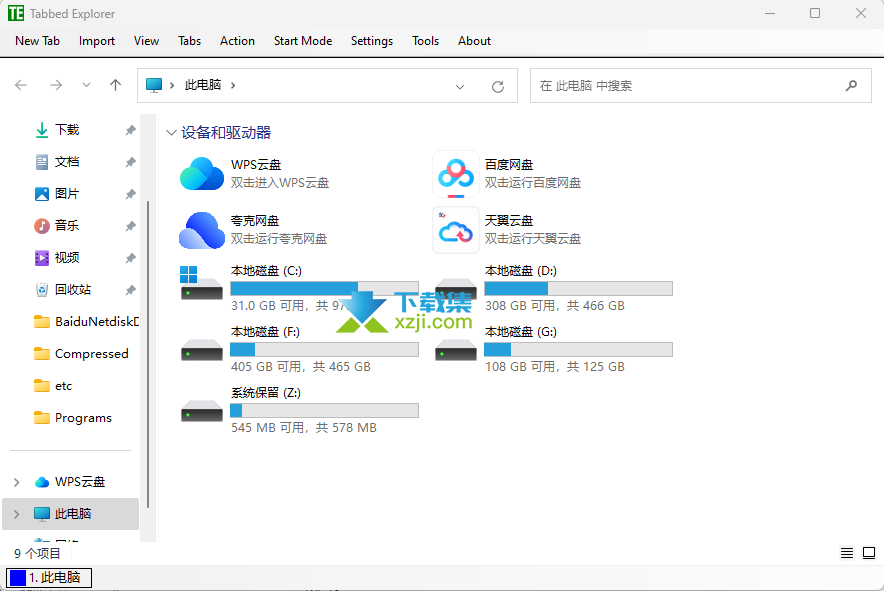Open 音乐 in the quick access list
The image size is (884, 591).
pyautogui.click(x=67, y=226)
